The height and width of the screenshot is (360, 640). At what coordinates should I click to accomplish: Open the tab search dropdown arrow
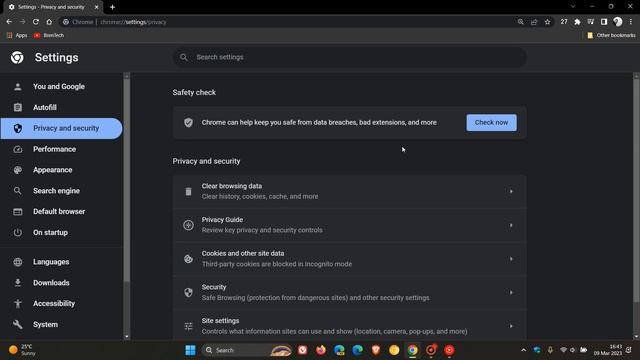click(573, 7)
